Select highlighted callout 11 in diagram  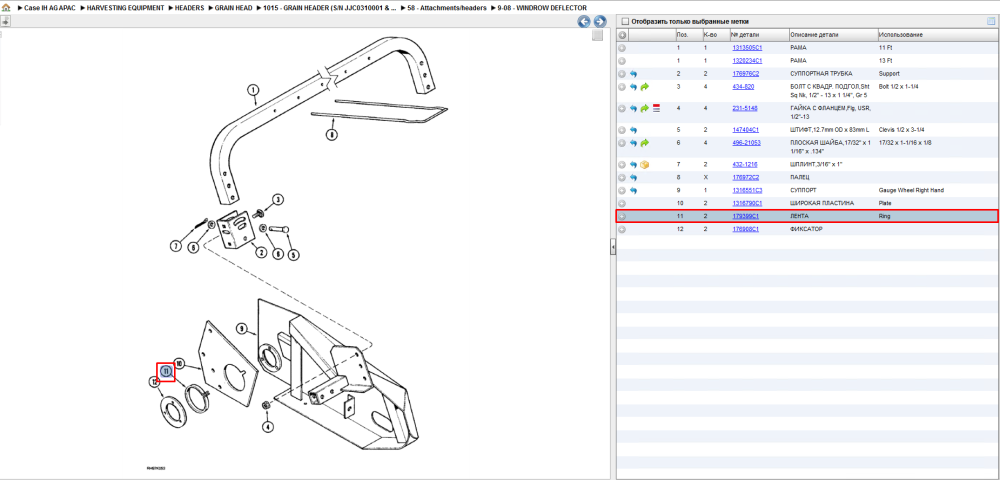point(166,372)
